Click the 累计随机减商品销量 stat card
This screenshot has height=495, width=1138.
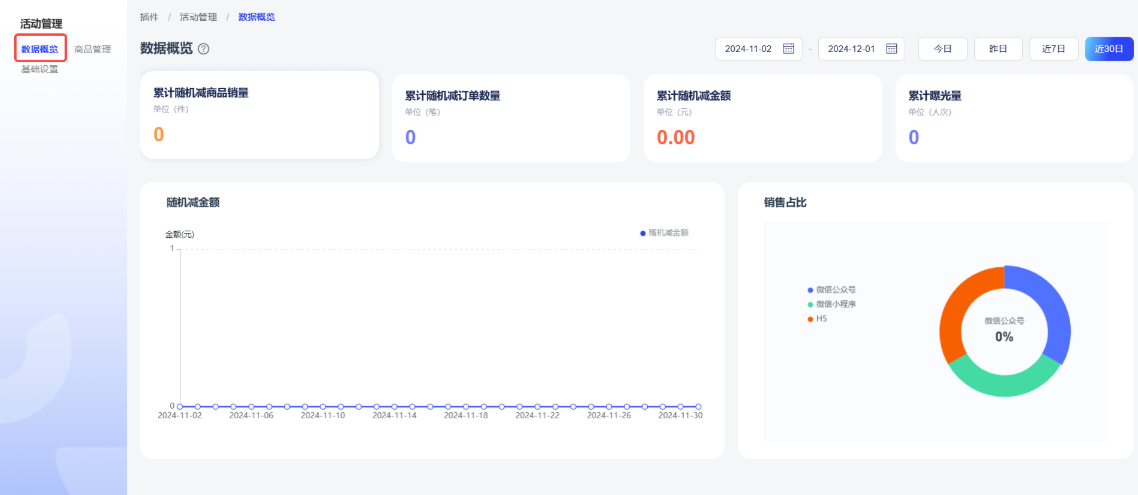tap(259, 115)
